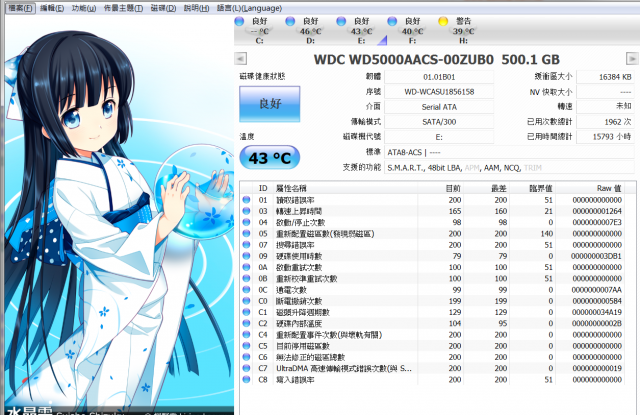The height and width of the screenshot is (415, 640).
Task: Click status orb of attribute C1
Action: tap(246, 312)
